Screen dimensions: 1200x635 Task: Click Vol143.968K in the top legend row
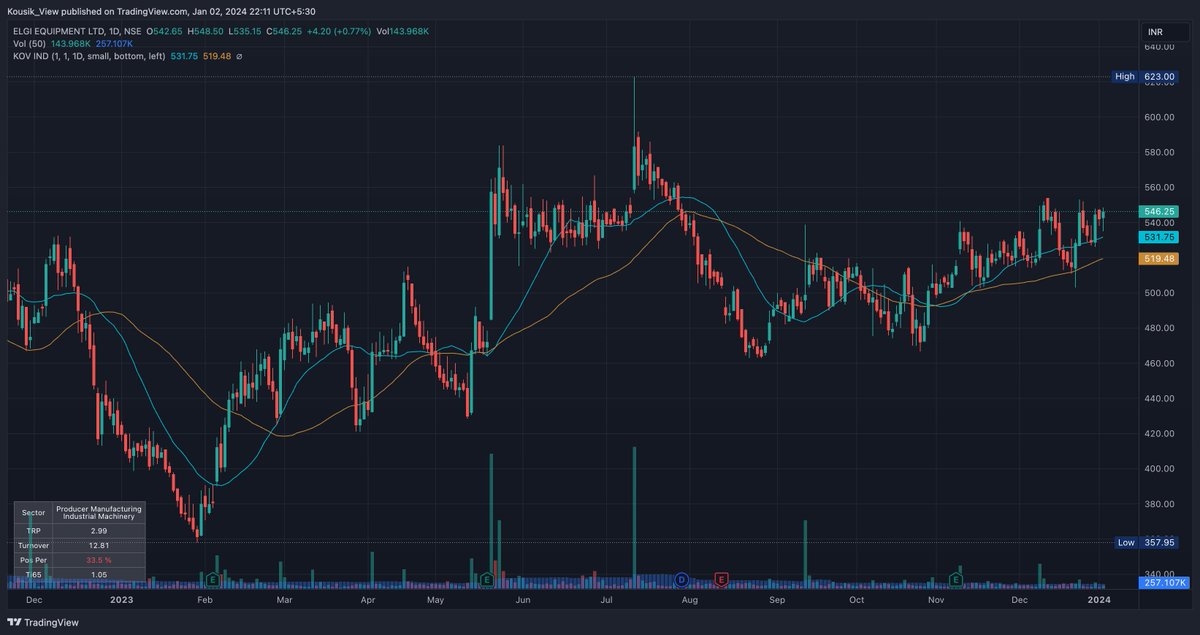[x=403, y=32]
